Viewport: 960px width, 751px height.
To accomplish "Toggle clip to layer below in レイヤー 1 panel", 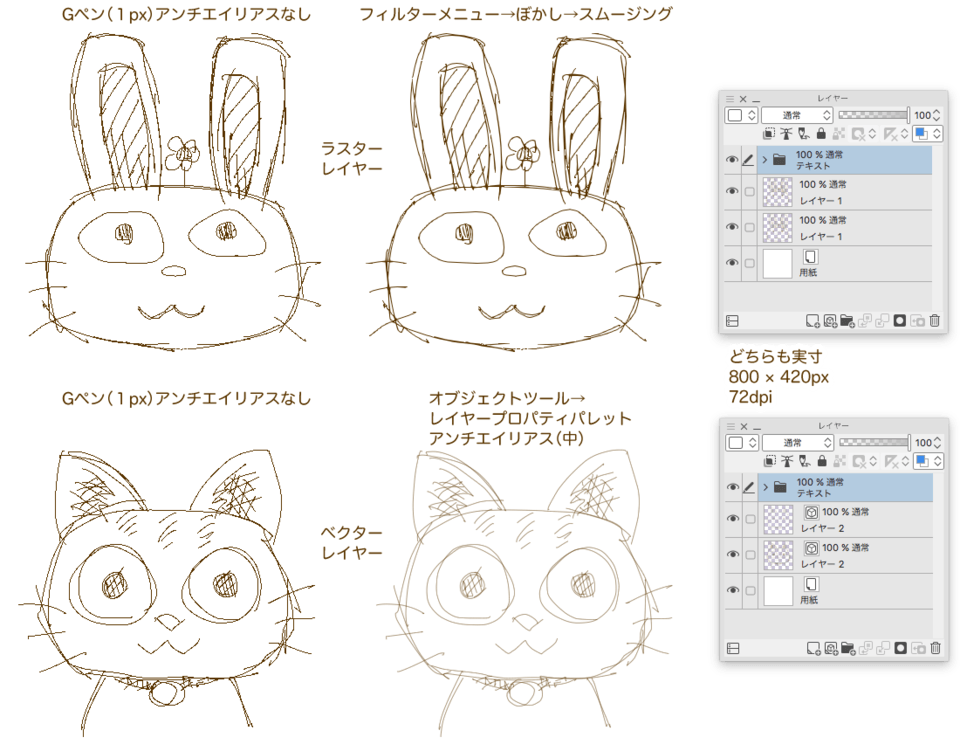I will pyautogui.click(x=769, y=133).
